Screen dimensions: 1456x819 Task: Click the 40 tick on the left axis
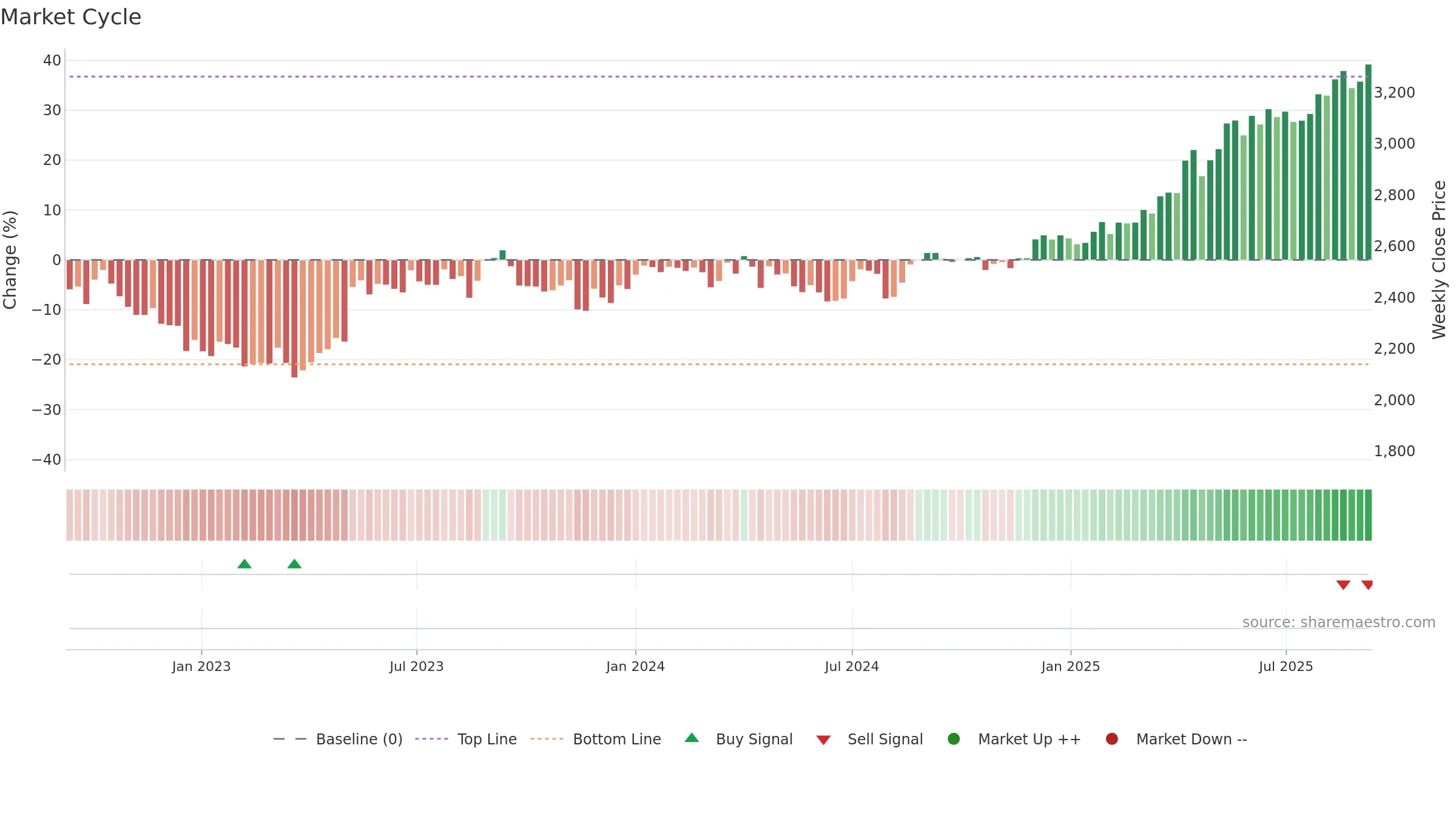tap(52, 61)
